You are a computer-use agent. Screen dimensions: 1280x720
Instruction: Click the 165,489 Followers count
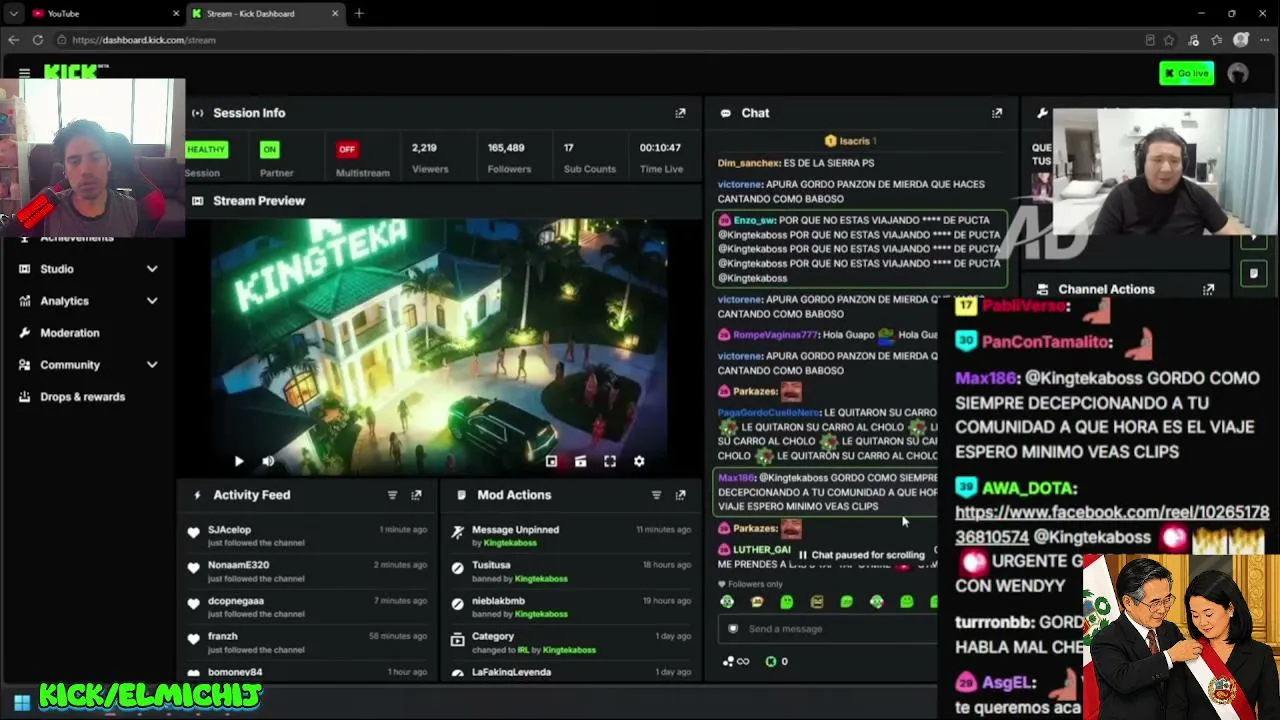point(506,148)
